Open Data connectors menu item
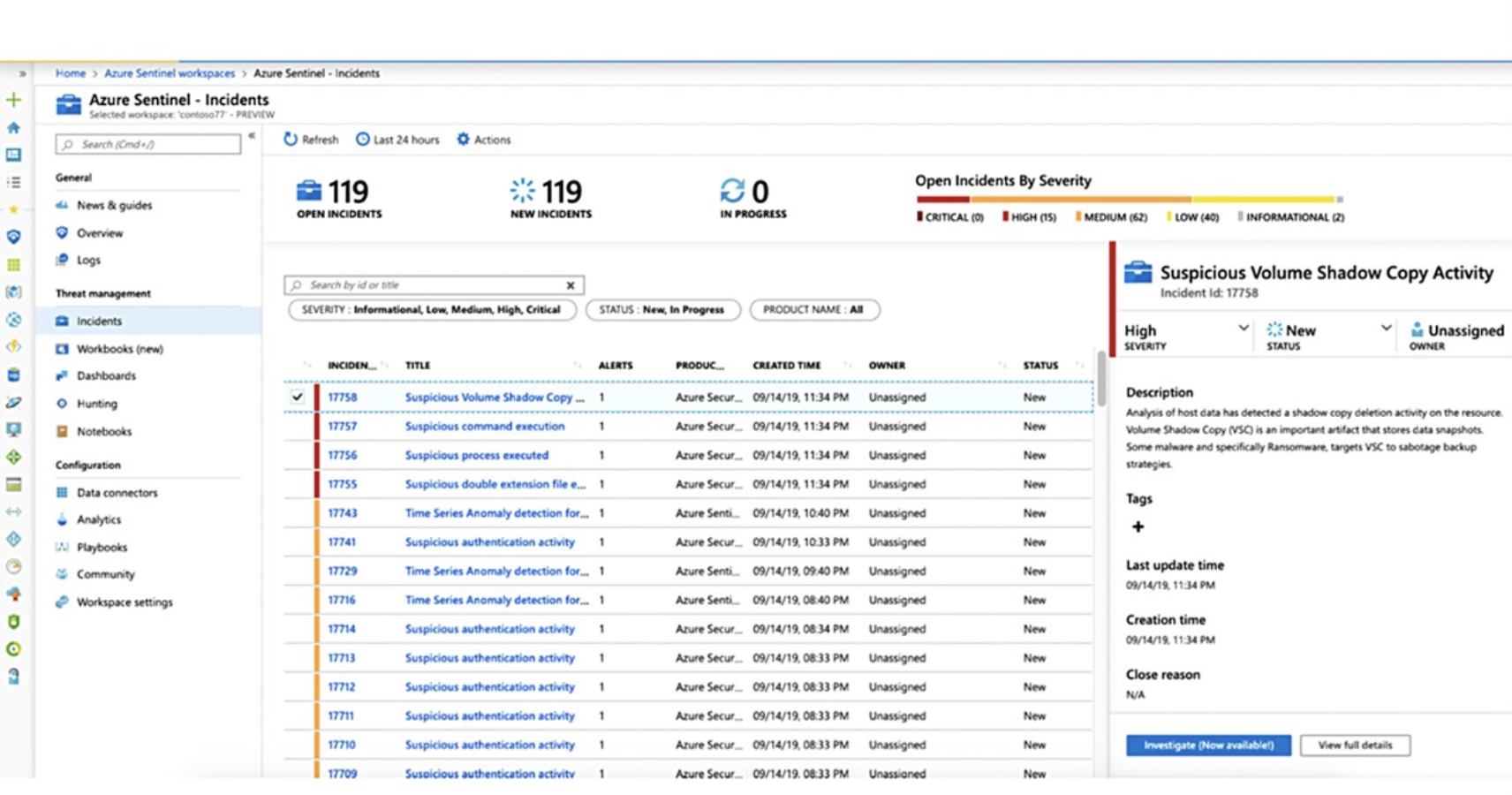The image size is (1512, 795). 117,493
